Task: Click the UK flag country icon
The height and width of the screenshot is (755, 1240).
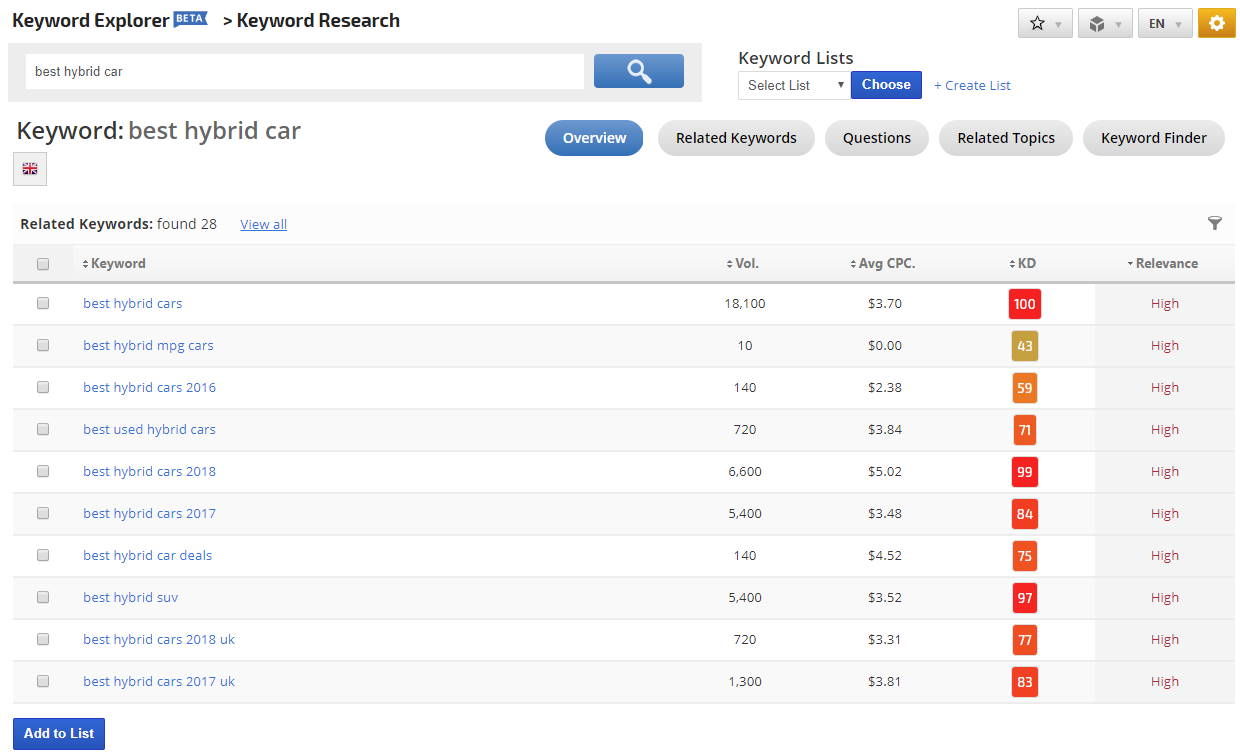Action: coord(30,169)
